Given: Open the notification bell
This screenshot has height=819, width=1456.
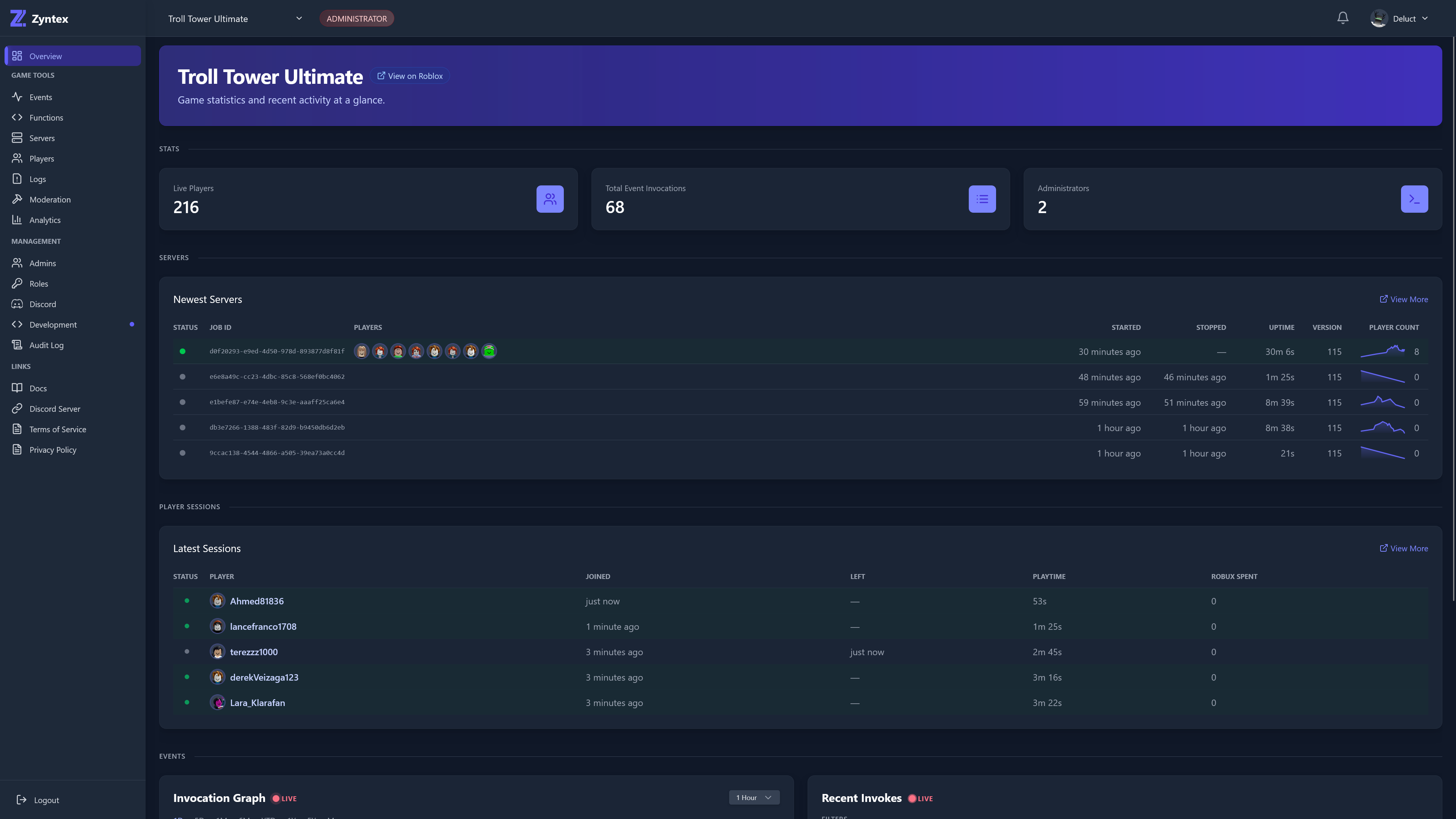Looking at the screenshot, I should pyautogui.click(x=1342, y=17).
